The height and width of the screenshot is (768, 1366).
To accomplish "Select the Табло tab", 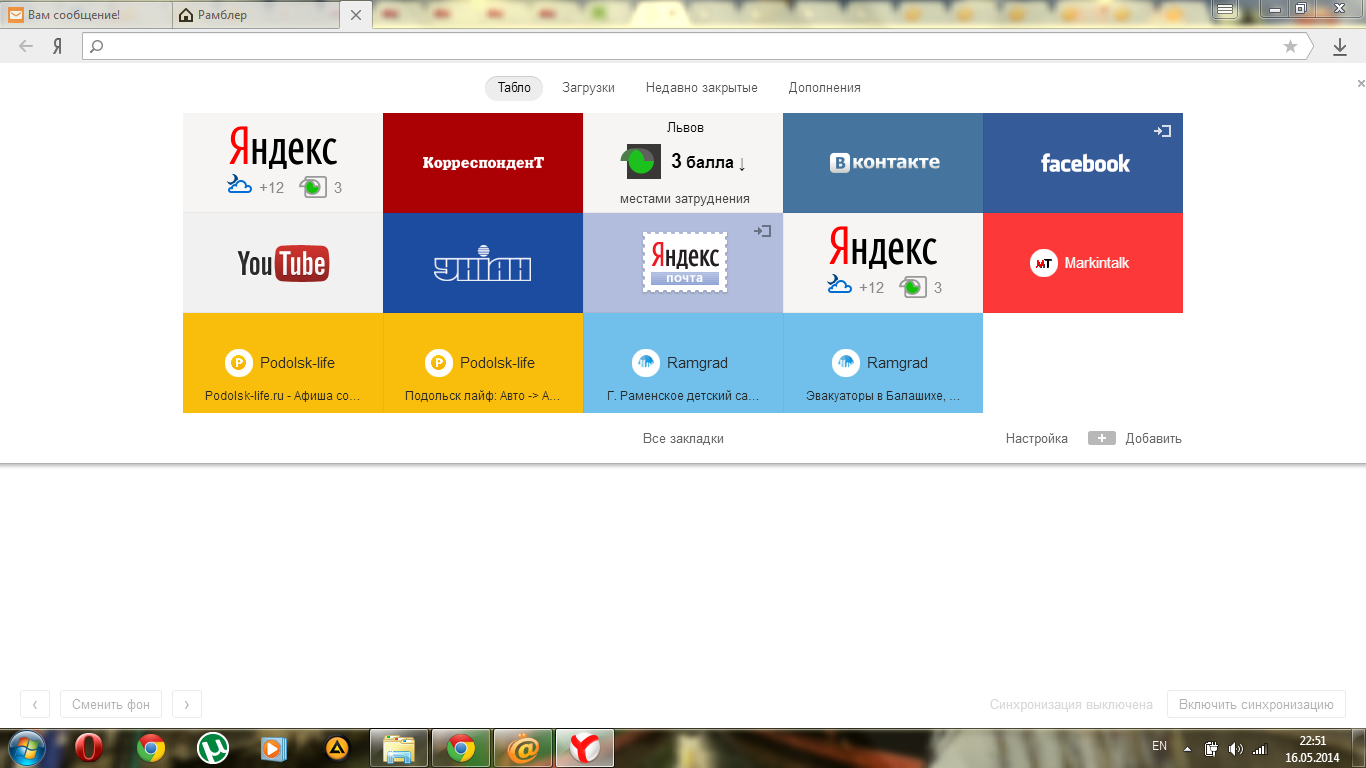I will pyautogui.click(x=514, y=88).
